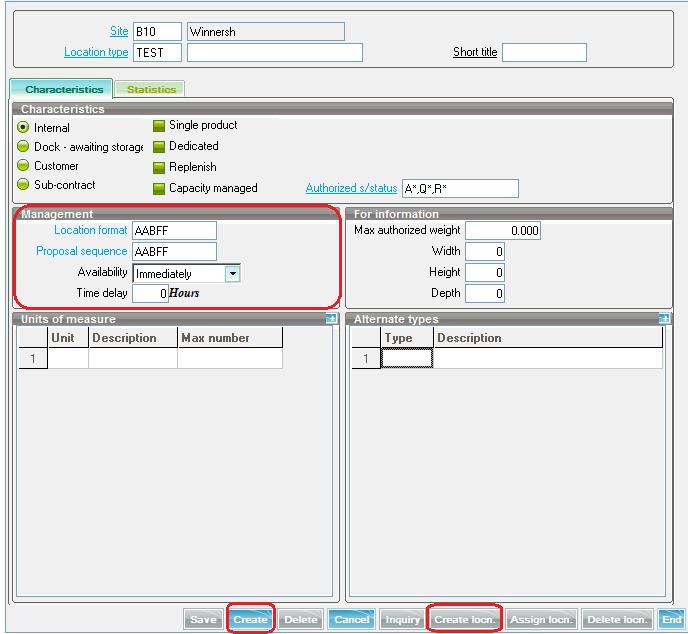
Task: Select the Internal radio button
Action: [x=23, y=127]
